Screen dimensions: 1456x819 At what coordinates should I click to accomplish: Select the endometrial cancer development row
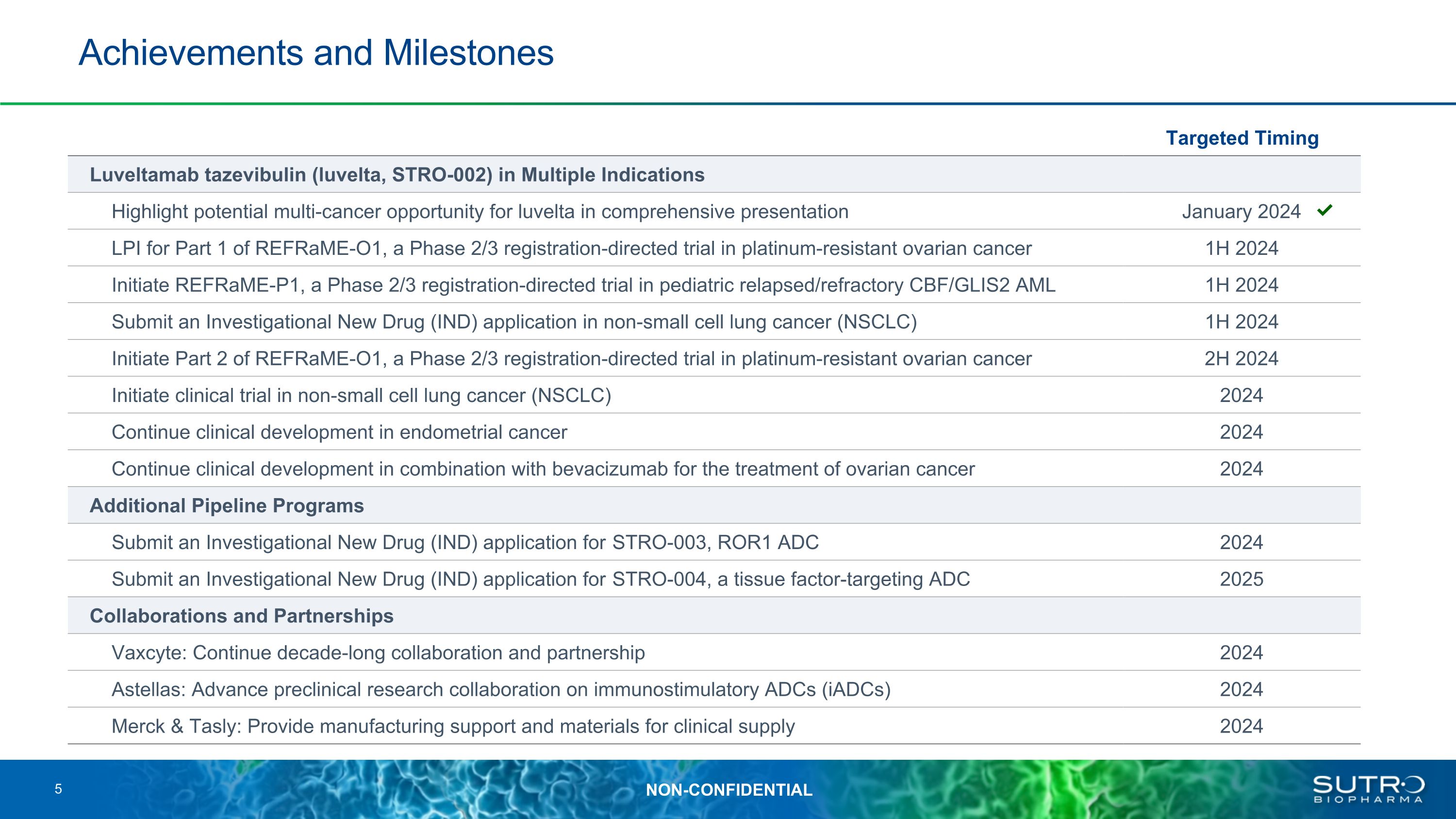(x=339, y=432)
